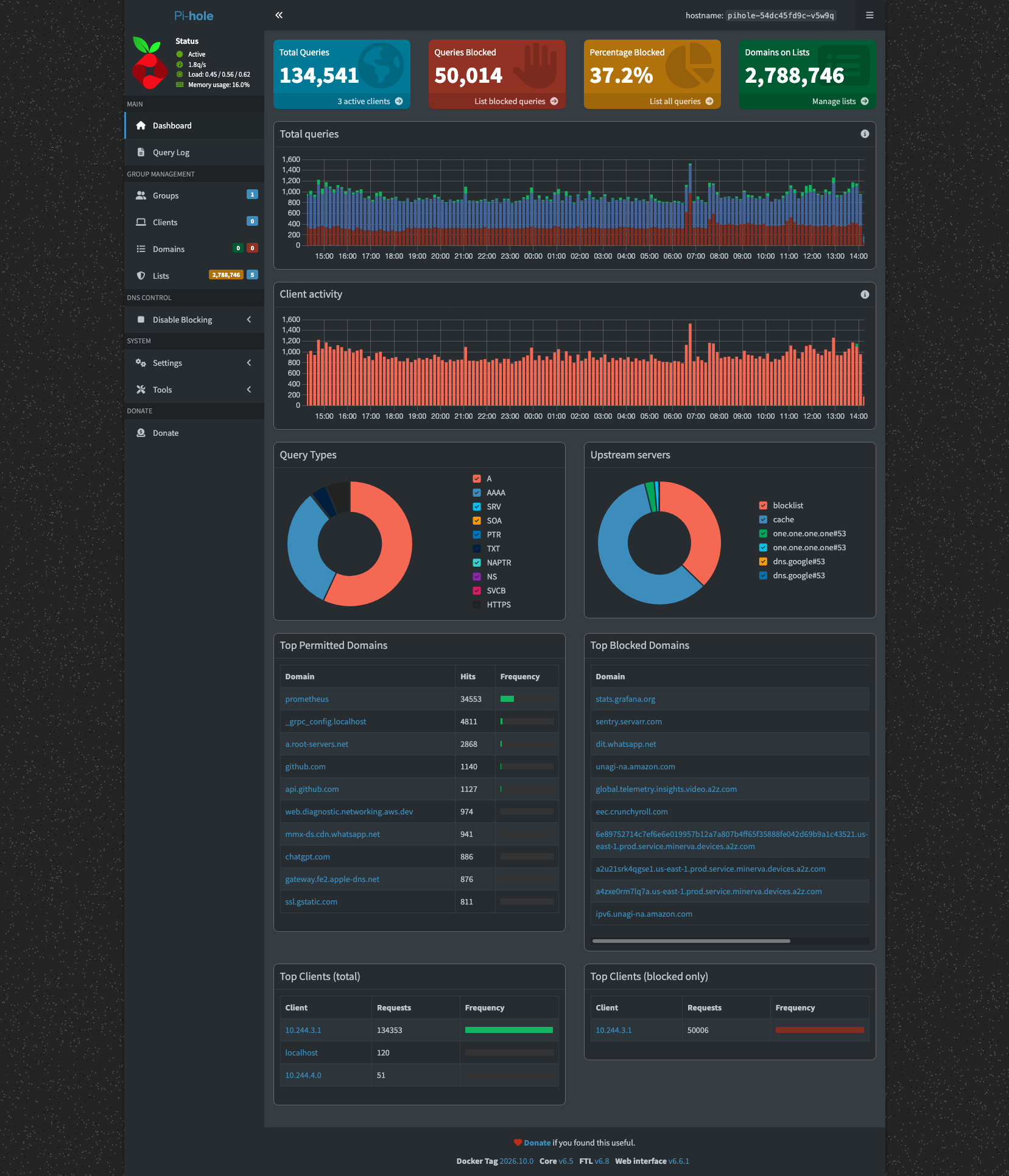
Task: Select Disable Blocking menu item
Action: point(194,320)
